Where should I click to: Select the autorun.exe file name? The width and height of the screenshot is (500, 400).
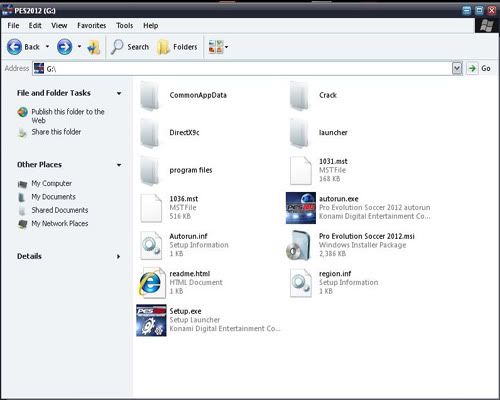pos(339,199)
